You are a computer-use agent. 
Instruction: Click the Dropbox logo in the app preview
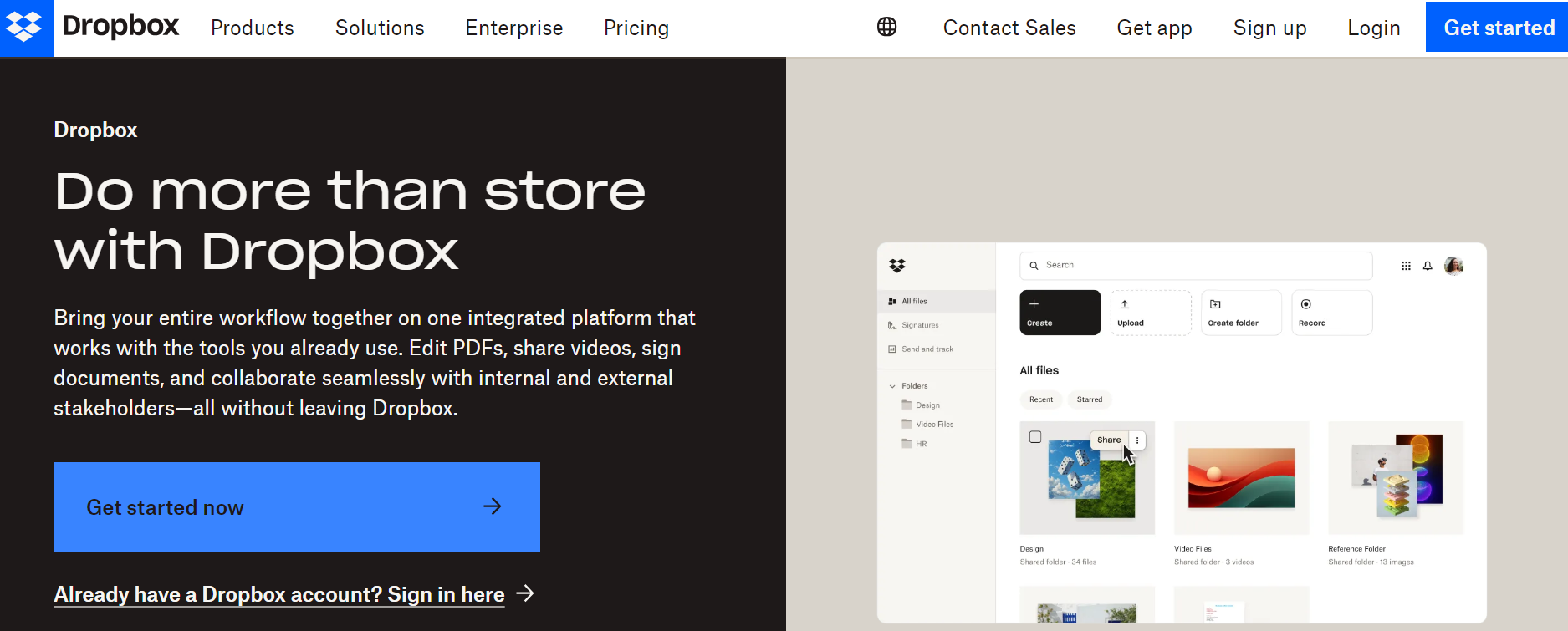point(897,266)
